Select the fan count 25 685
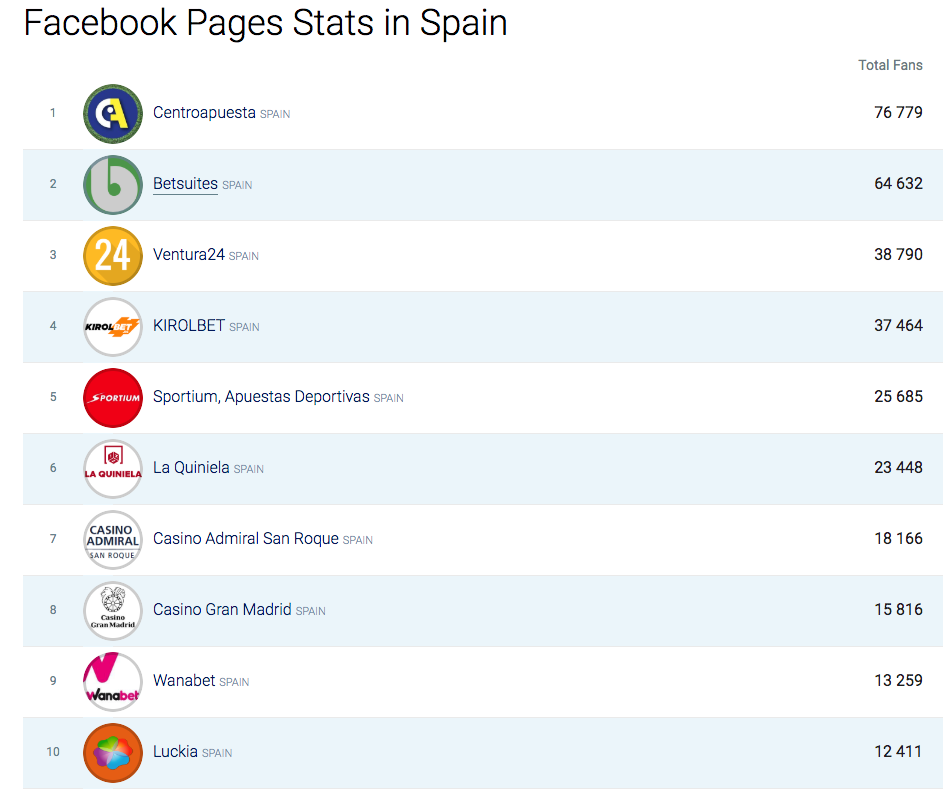 [898, 396]
